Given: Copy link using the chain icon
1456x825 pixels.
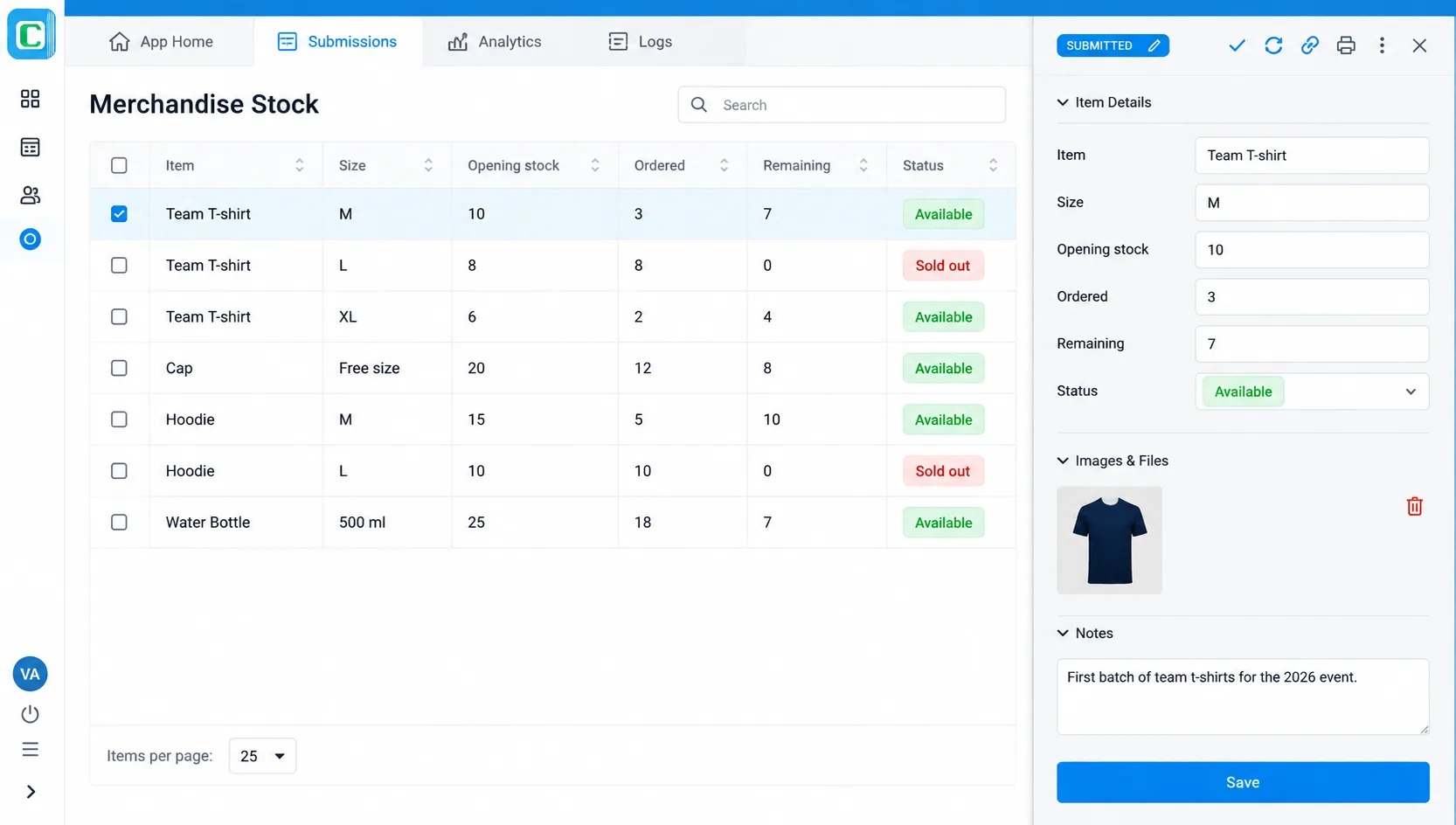Looking at the screenshot, I should point(1309,45).
